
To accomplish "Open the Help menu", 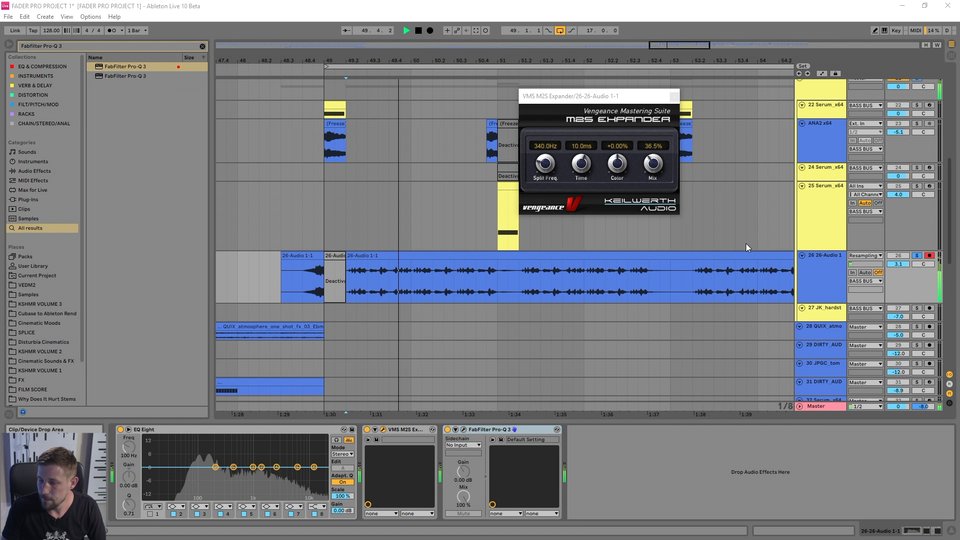I will pos(114,17).
